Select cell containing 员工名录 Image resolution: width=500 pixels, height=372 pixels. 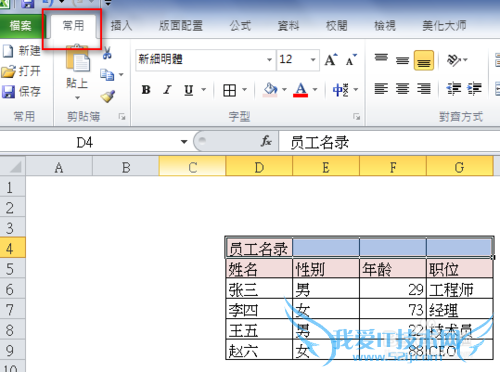(259, 248)
